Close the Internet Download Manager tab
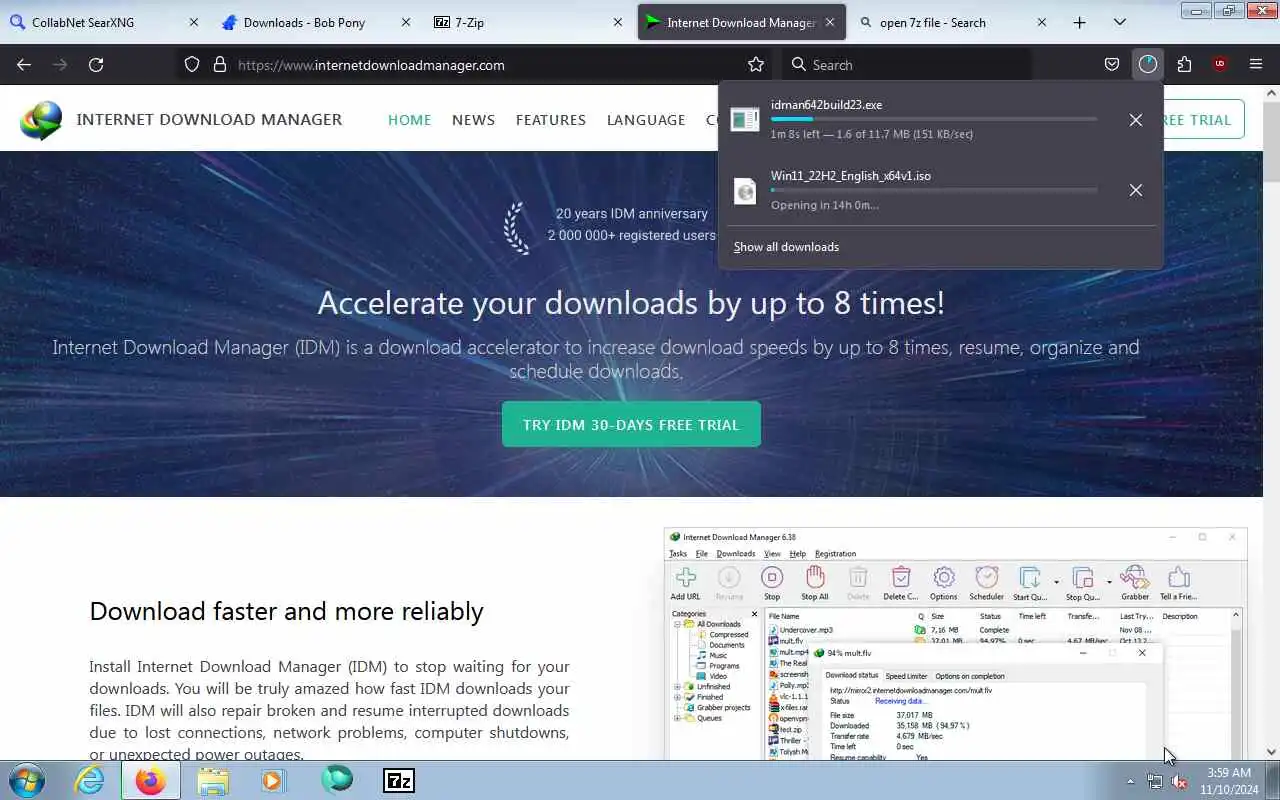The image size is (1280, 800). pos(829,22)
